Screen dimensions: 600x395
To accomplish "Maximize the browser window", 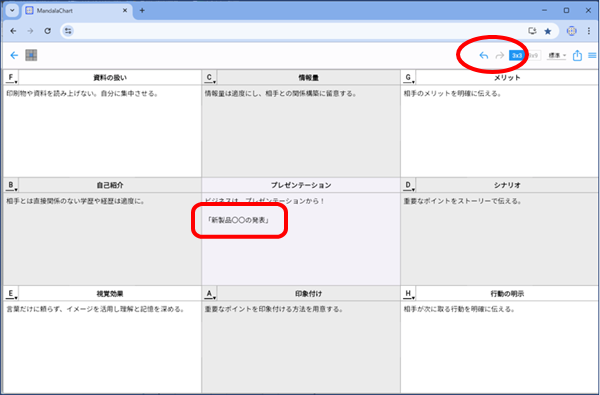I will (566, 11).
